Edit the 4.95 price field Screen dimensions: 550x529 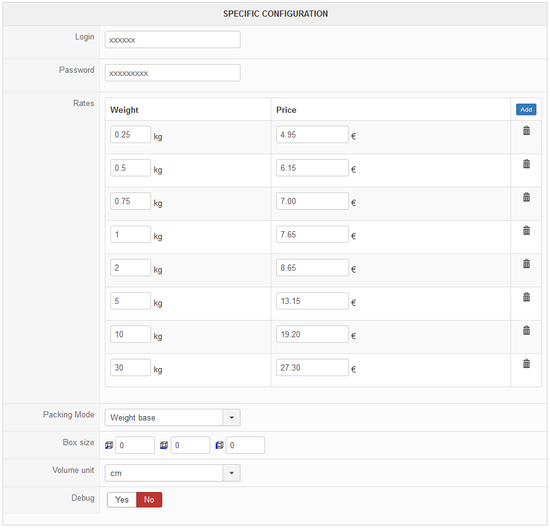pos(312,134)
